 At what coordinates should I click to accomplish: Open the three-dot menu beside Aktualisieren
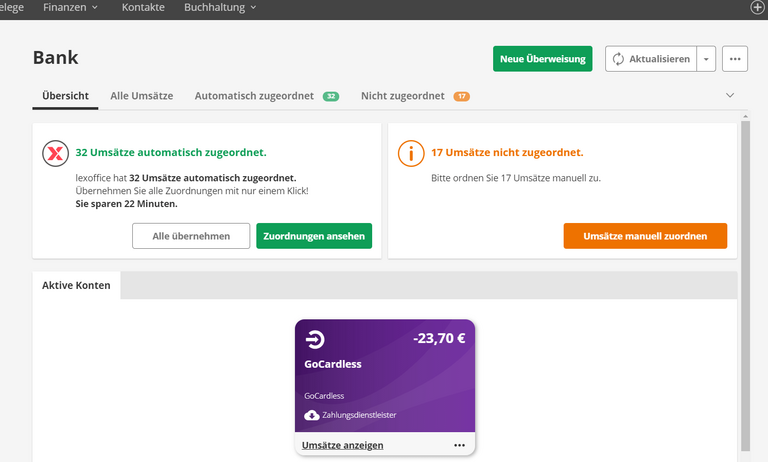pos(735,59)
